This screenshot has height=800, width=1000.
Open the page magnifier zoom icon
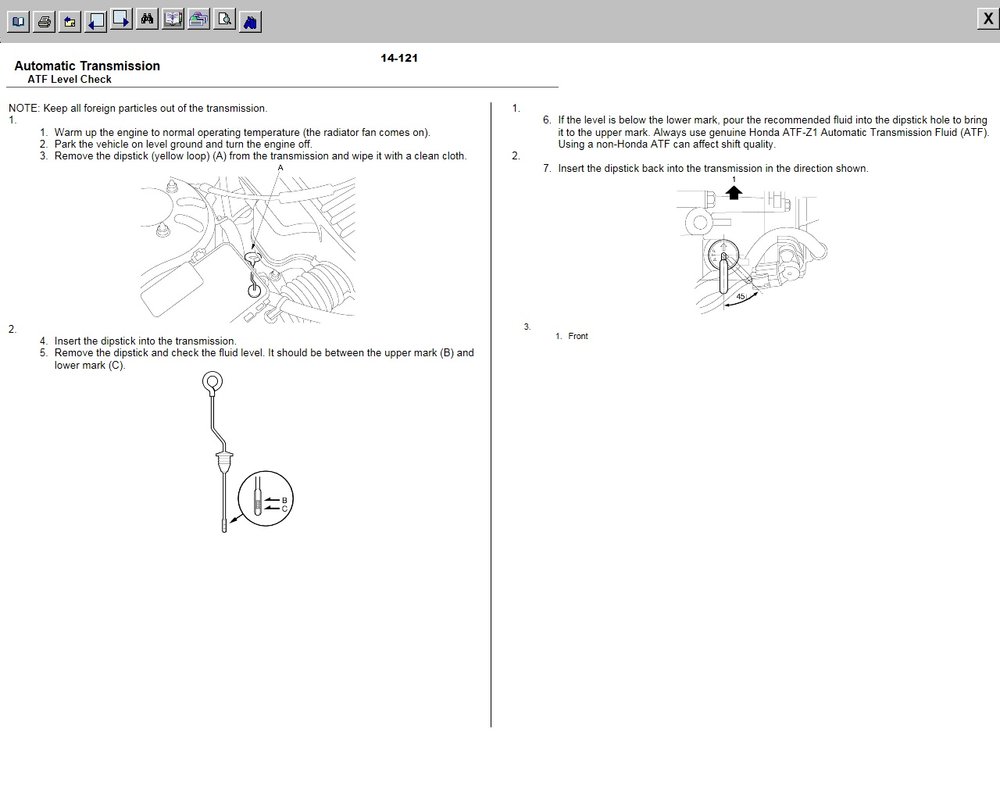tap(224, 19)
